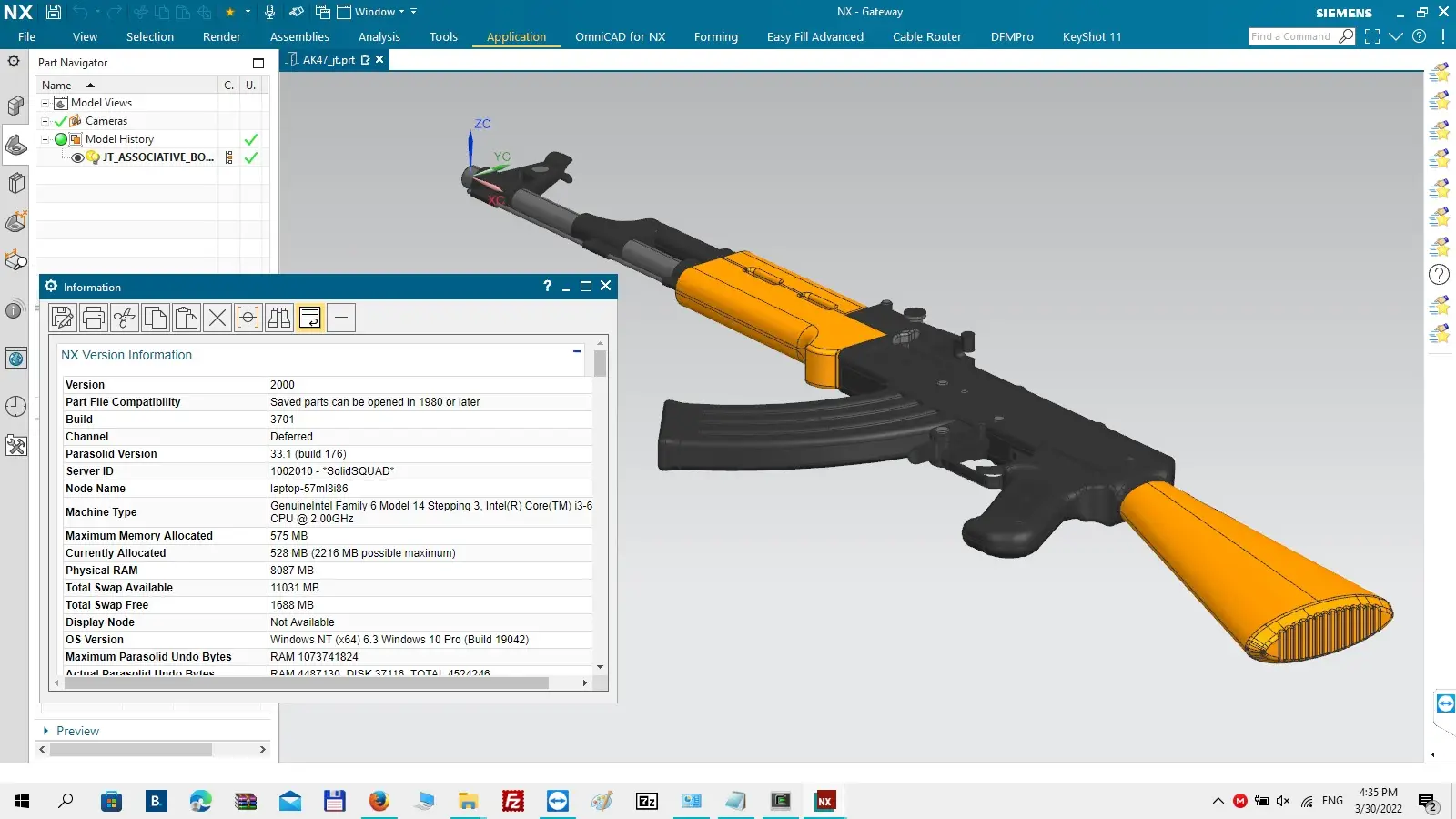Viewport: 1456px width, 819px height.
Task: Open the notification center icon
Action: click(x=1428, y=801)
